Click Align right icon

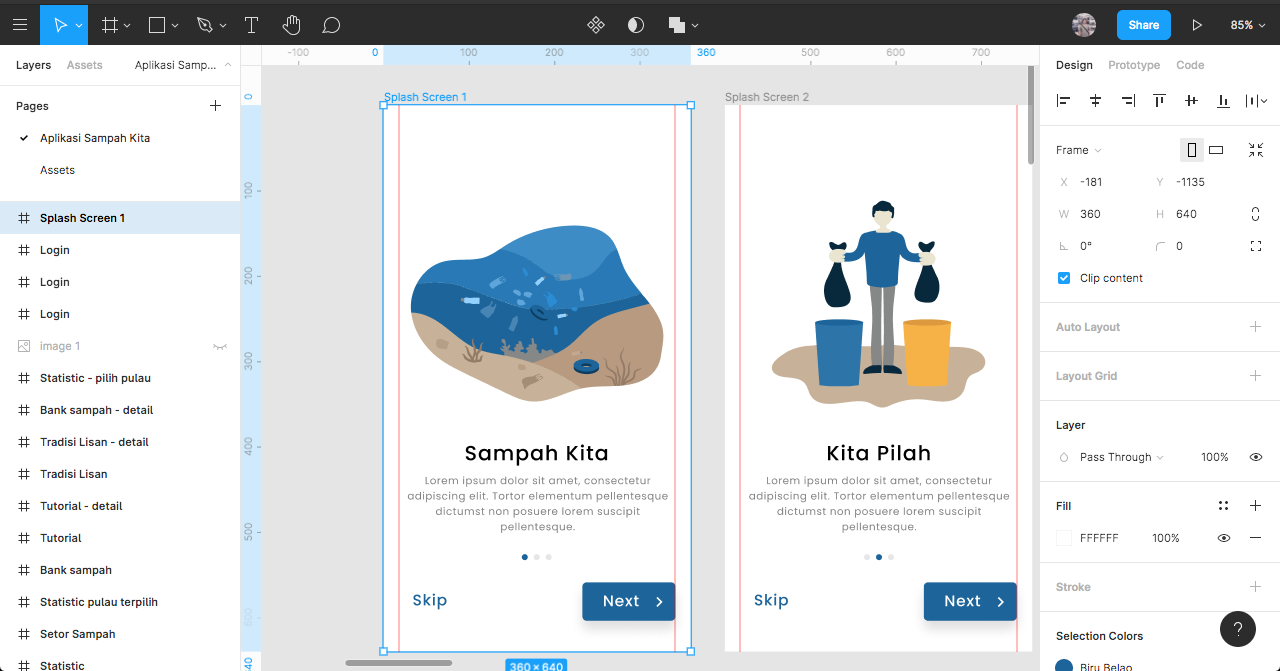click(1128, 100)
